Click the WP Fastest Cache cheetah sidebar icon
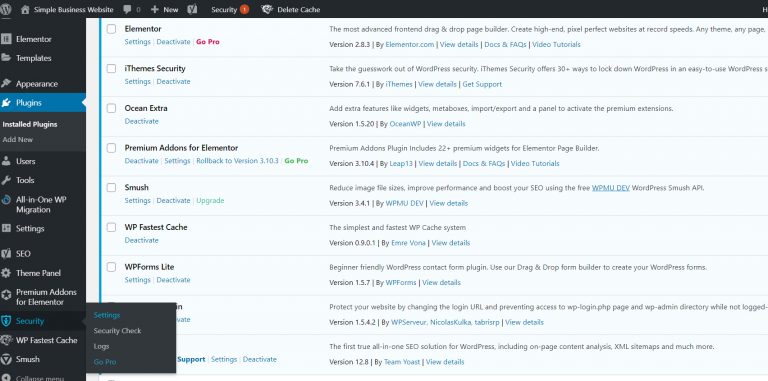The image size is (768, 381). tap(6, 340)
